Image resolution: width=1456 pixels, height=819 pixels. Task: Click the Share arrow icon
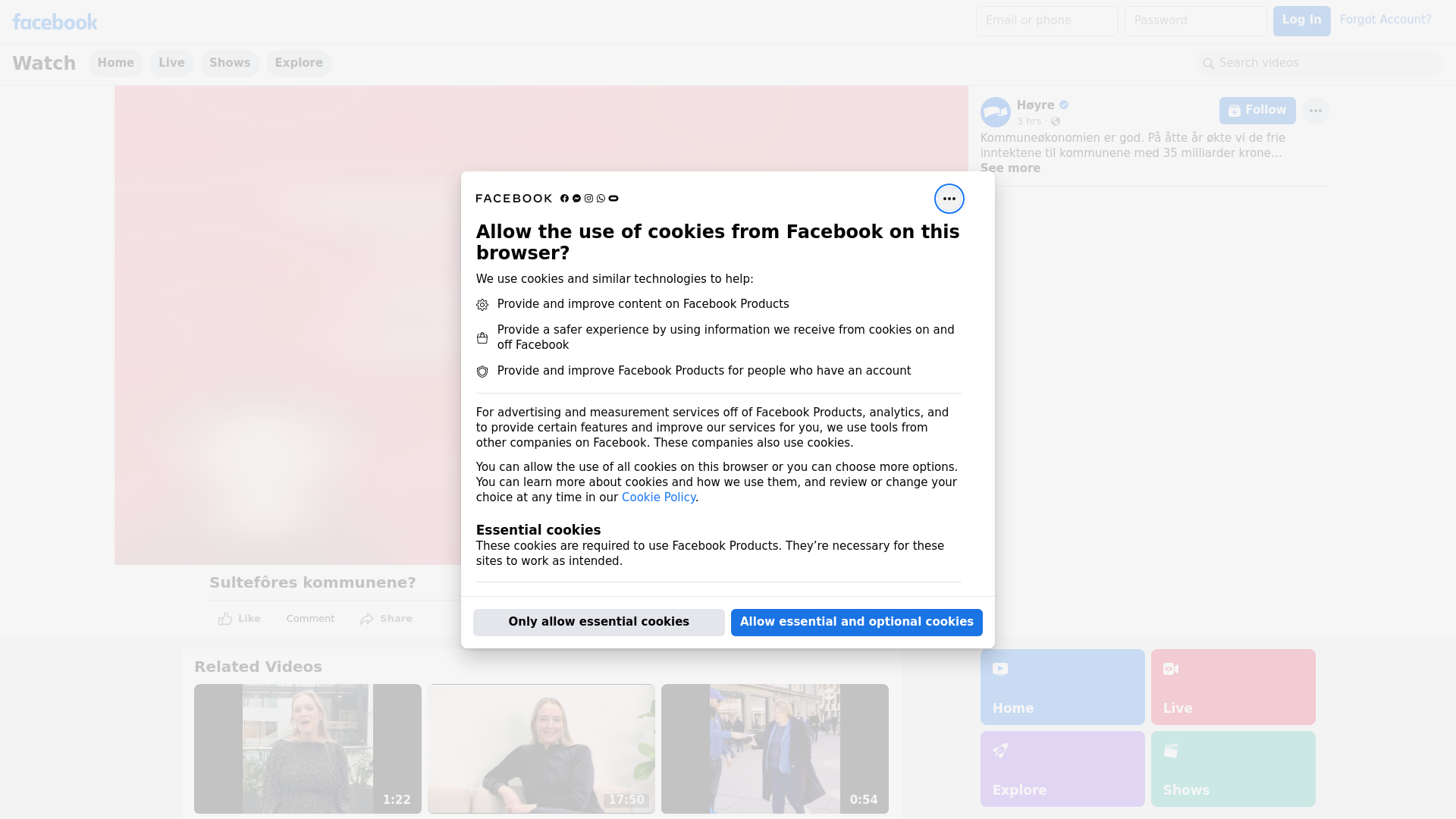pos(367,619)
